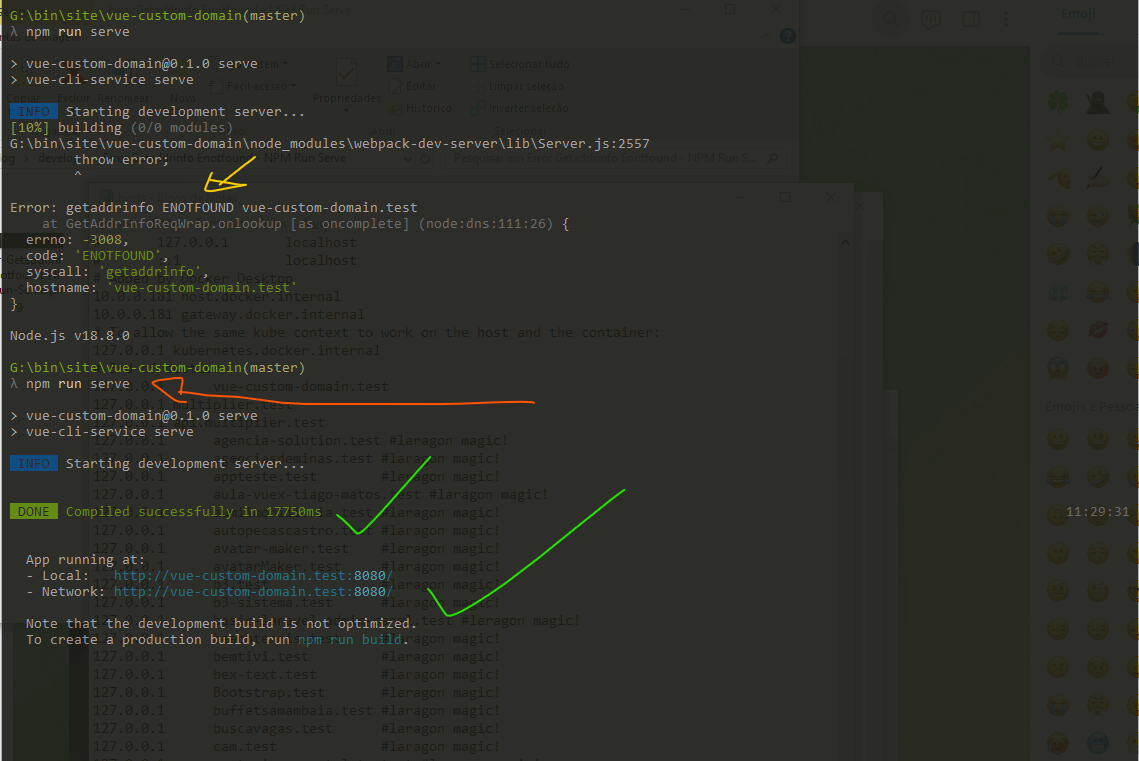Pick the kiss lips emoji
Image resolution: width=1139 pixels, height=761 pixels.
pyautogui.click(x=1096, y=330)
